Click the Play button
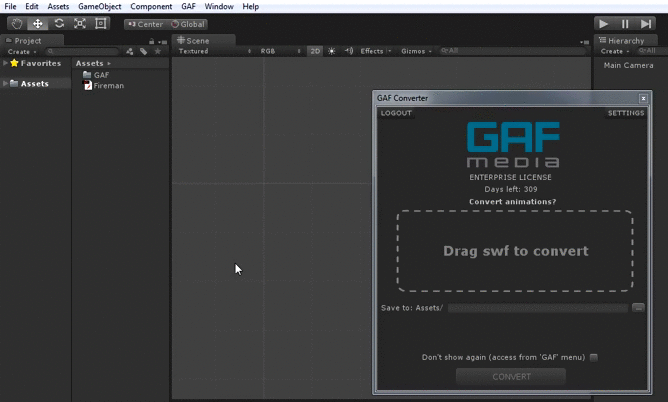 [x=604, y=24]
